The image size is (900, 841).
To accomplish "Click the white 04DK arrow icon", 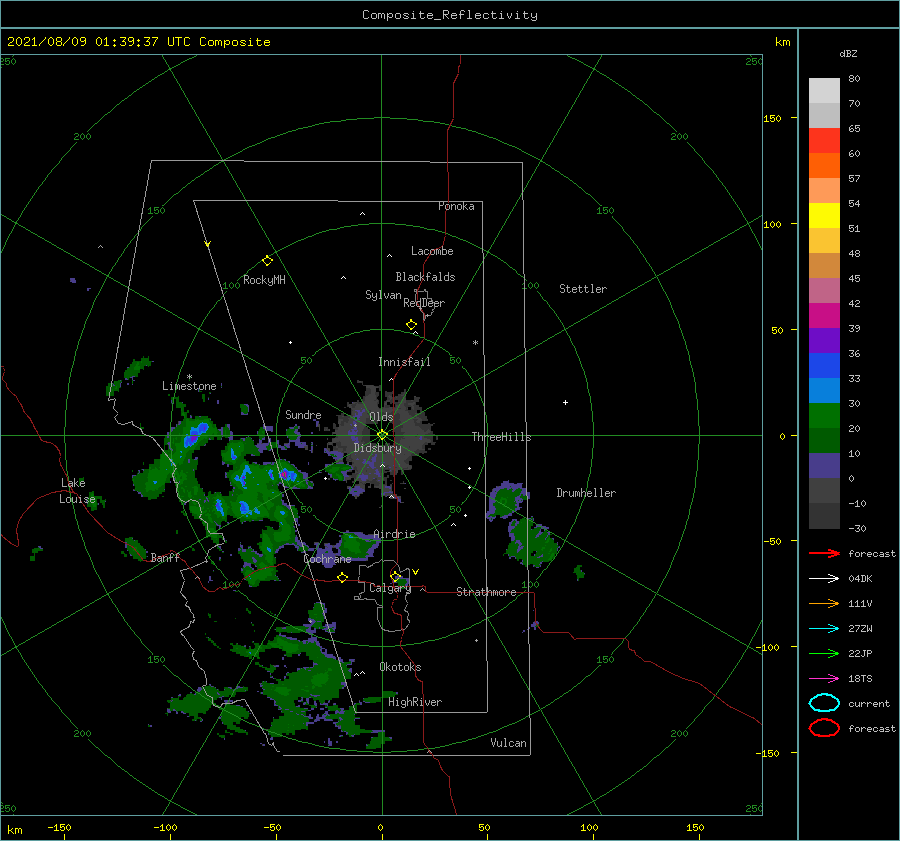I will click(824, 579).
